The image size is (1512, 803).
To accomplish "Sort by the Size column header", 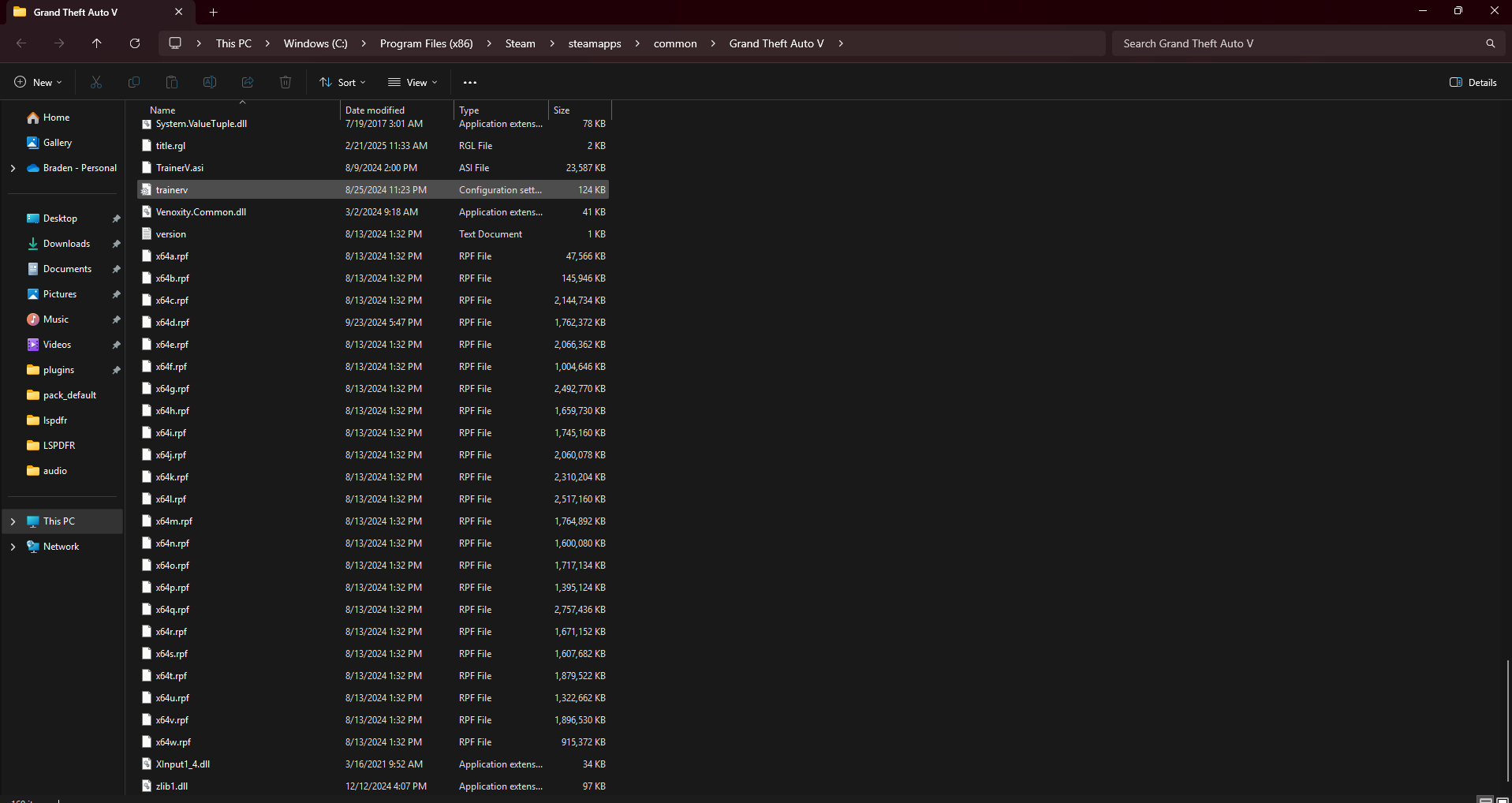I will pyautogui.click(x=581, y=110).
